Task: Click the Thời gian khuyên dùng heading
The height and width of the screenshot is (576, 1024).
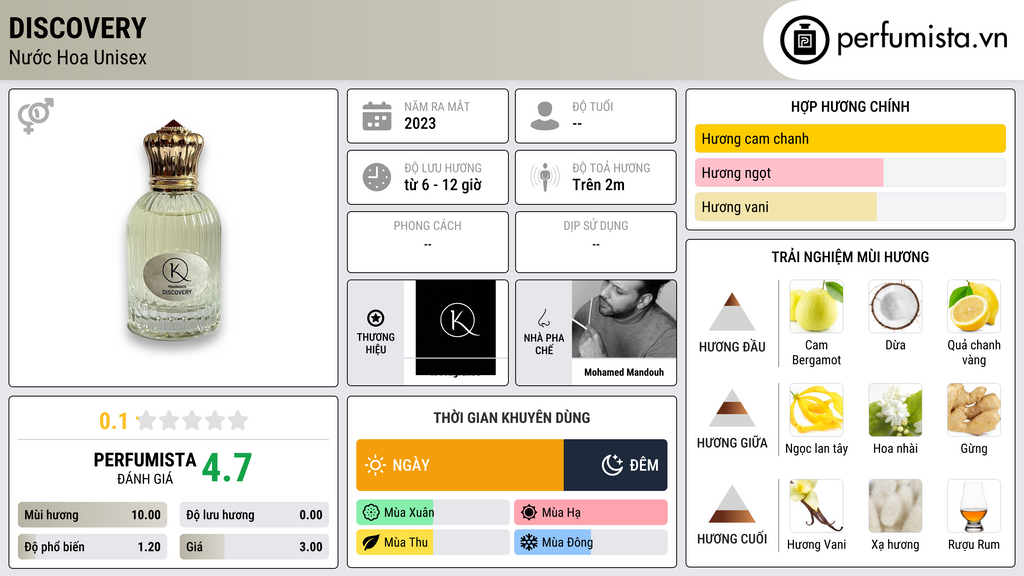Action: 511,417
